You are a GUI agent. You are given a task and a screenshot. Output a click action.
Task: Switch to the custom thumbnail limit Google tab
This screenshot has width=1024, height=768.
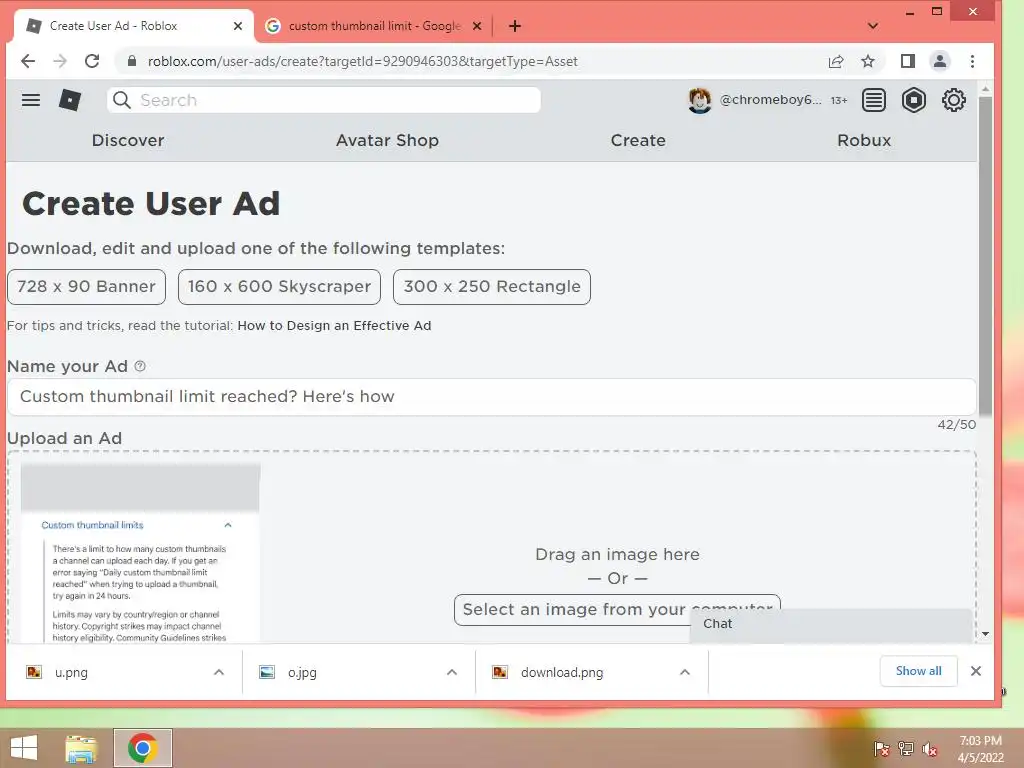374,26
